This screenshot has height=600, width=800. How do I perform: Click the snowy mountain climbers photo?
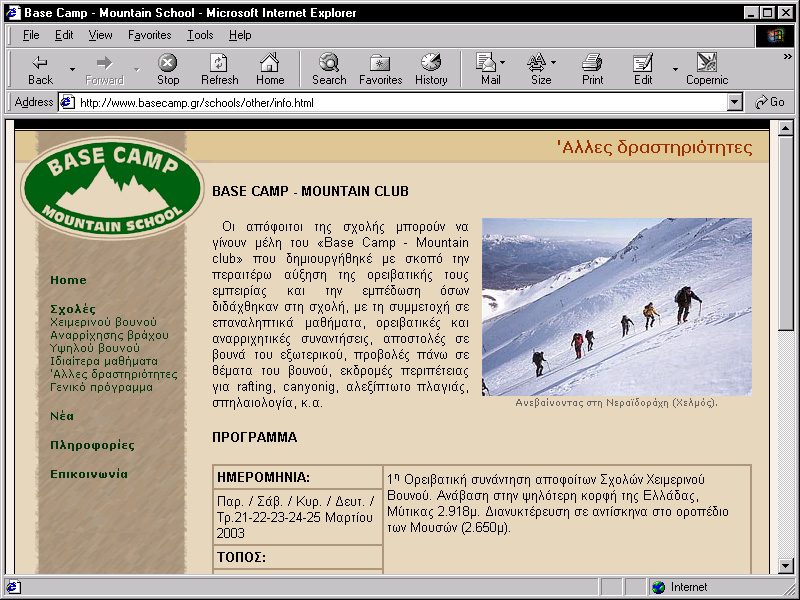(617, 307)
